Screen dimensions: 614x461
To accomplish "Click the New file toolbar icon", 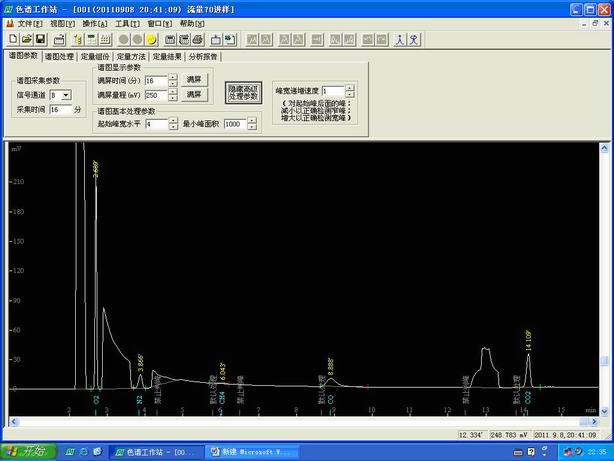I will [x=13, y=39].
